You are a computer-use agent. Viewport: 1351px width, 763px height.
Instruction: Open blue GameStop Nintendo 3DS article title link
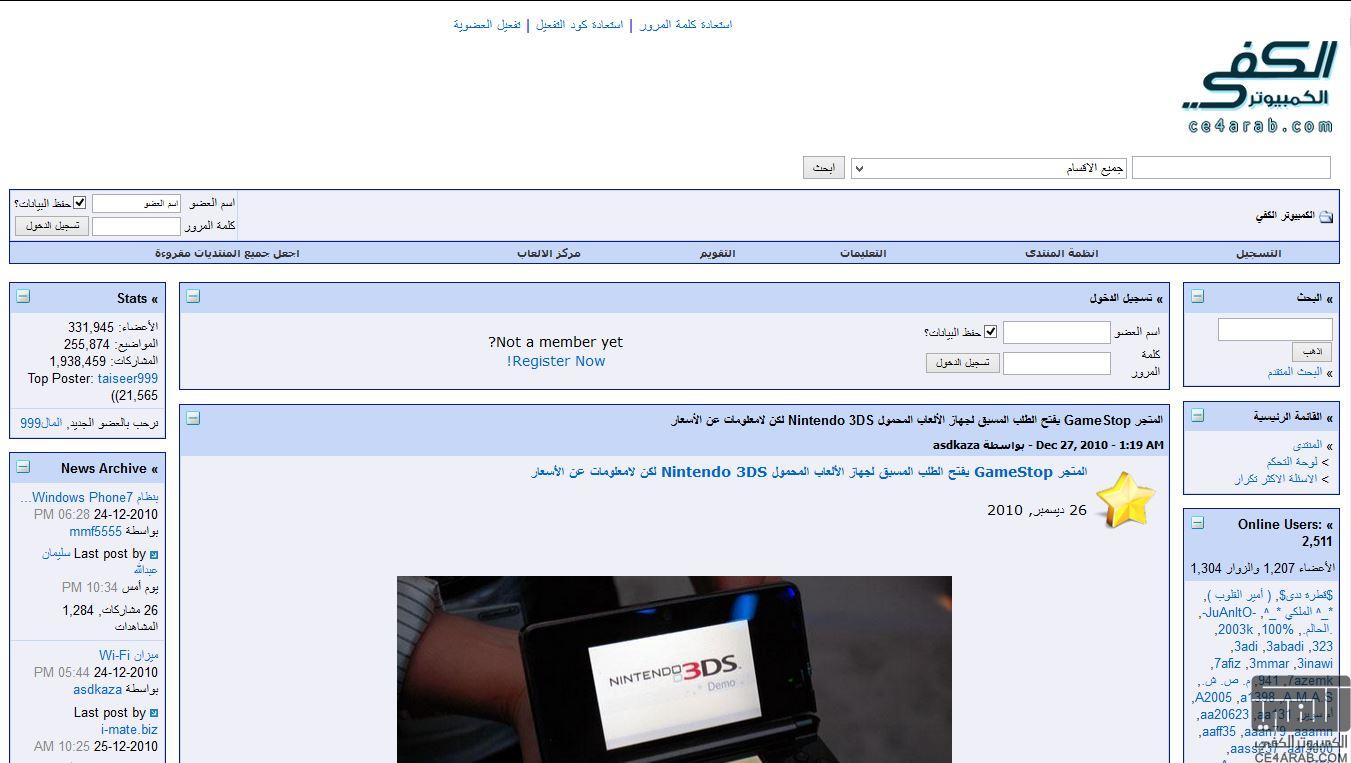809,472
